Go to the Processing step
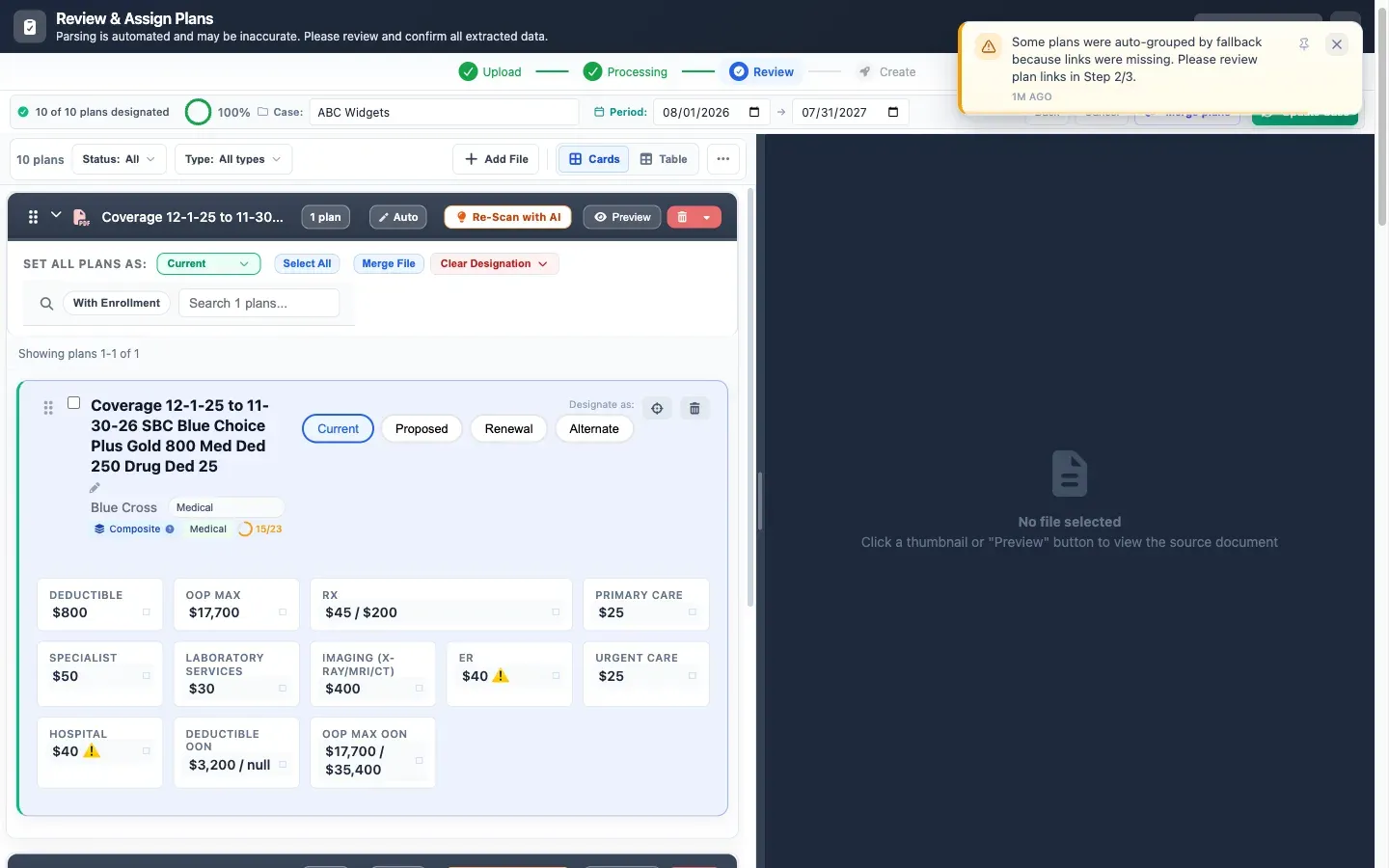This screenshot has height=868, width=1389. [x=625, y=71]
